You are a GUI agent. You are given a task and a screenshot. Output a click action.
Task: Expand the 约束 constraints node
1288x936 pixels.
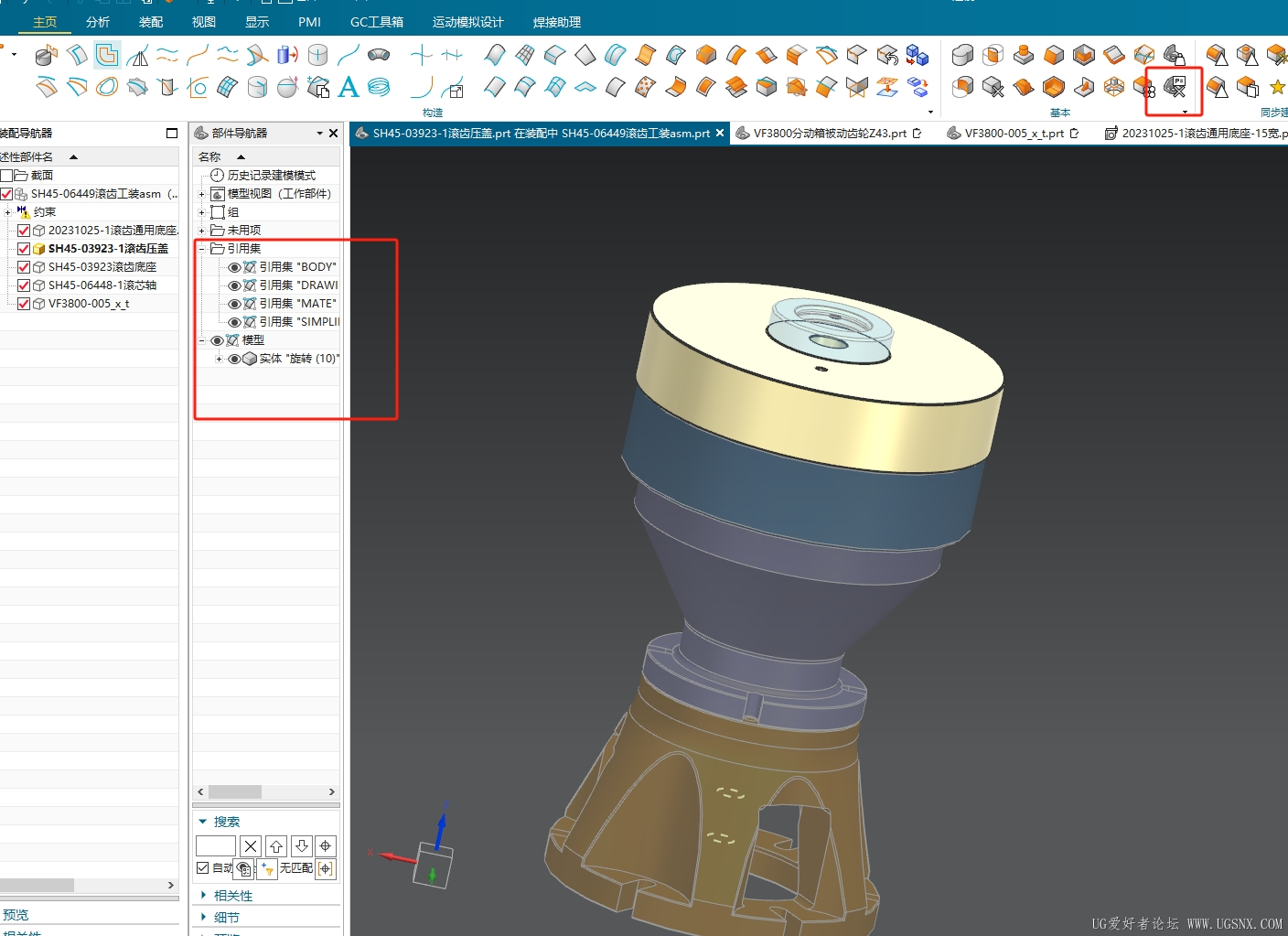(7, 212)
